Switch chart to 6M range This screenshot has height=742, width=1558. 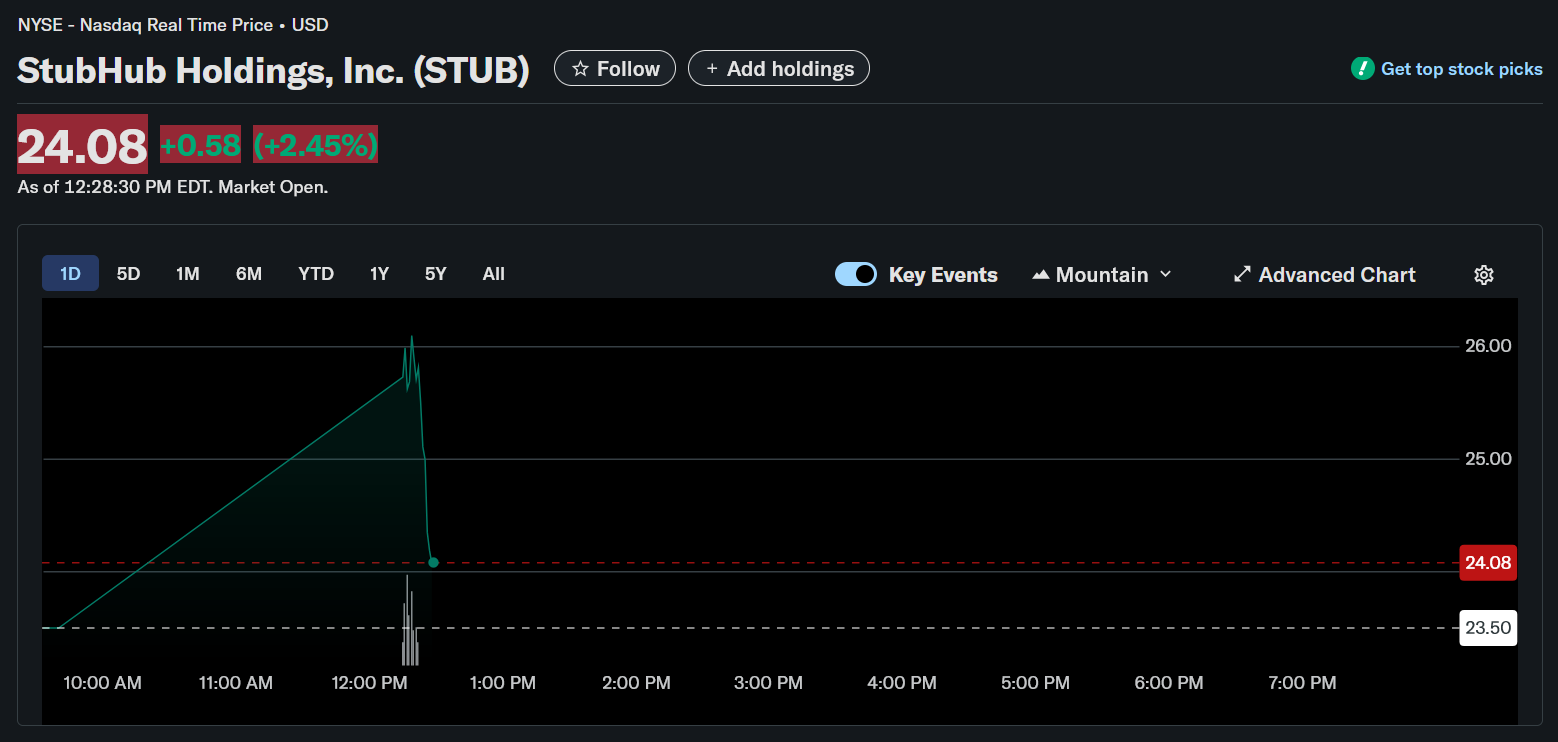tap(249, 273)
